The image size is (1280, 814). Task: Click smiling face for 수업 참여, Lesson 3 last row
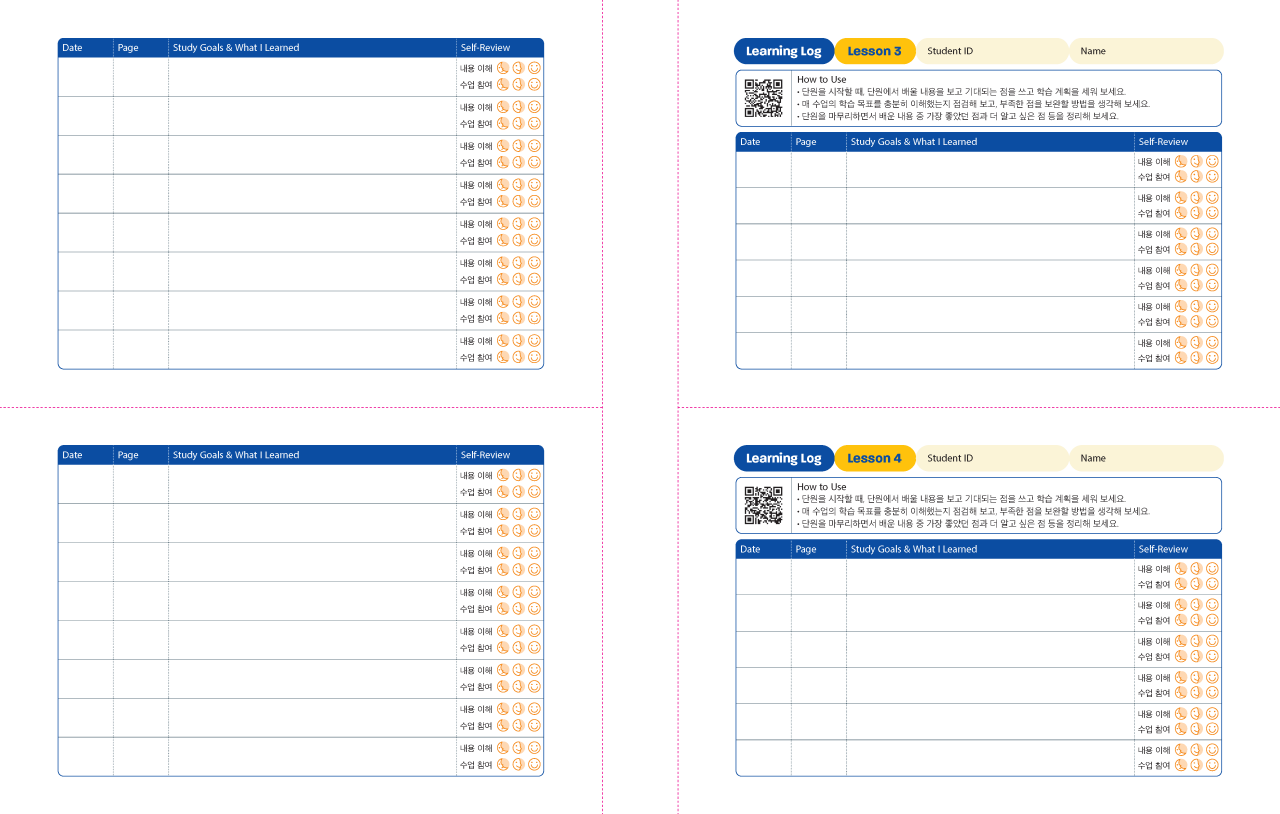[x=1212, y=358]
